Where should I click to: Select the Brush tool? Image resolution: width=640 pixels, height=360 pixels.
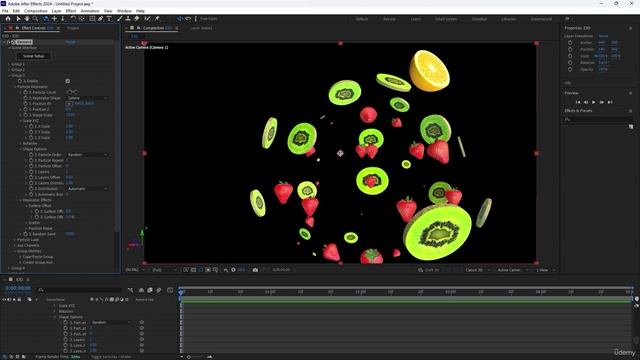tap(120, 19)
